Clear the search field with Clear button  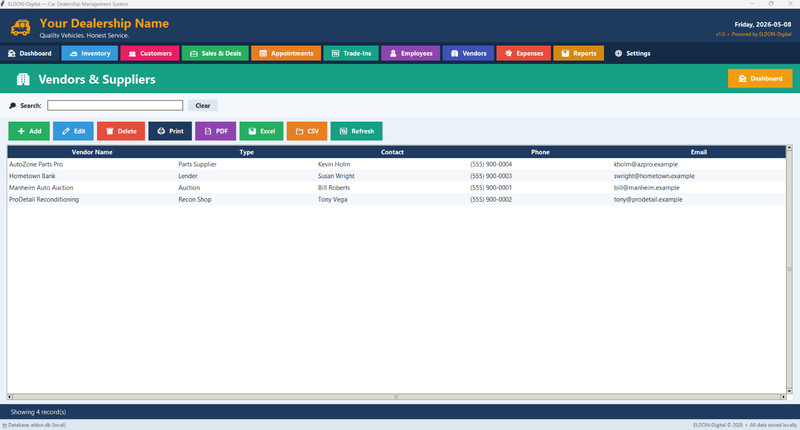(x=203, y=106)
